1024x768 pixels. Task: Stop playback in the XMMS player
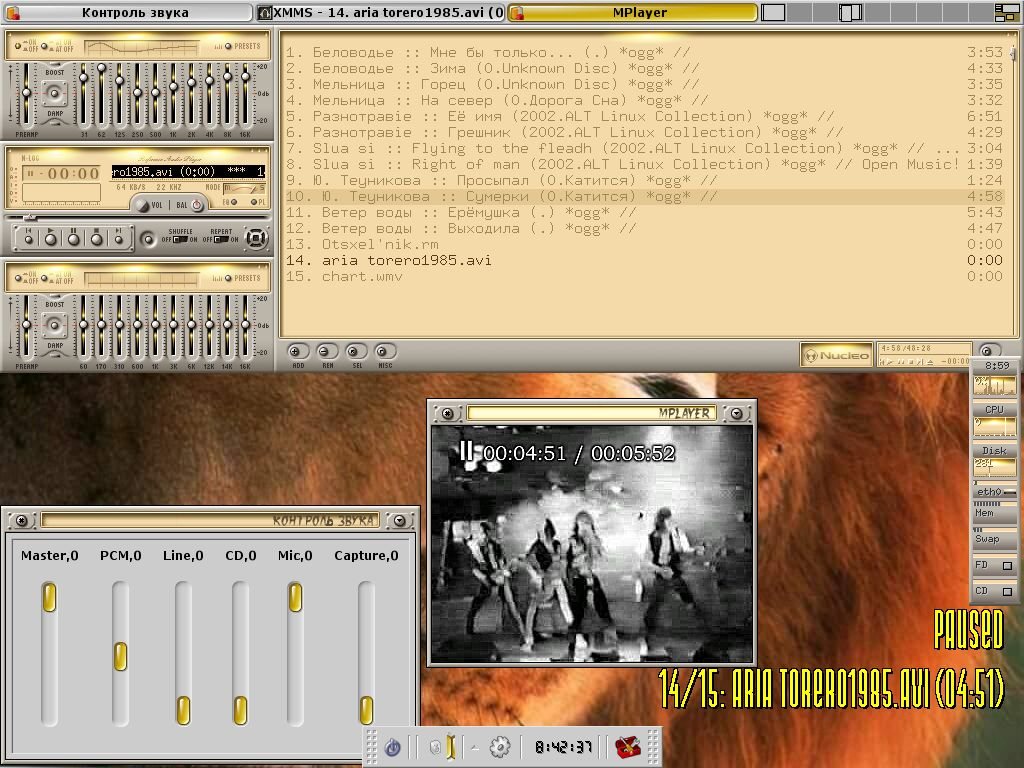pyautogui.click(x=97, y=238)
